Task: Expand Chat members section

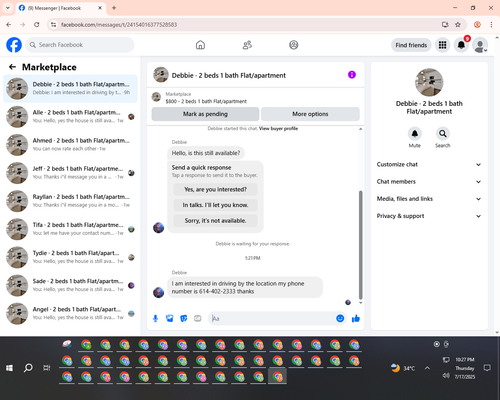Action: pos(429,182)
